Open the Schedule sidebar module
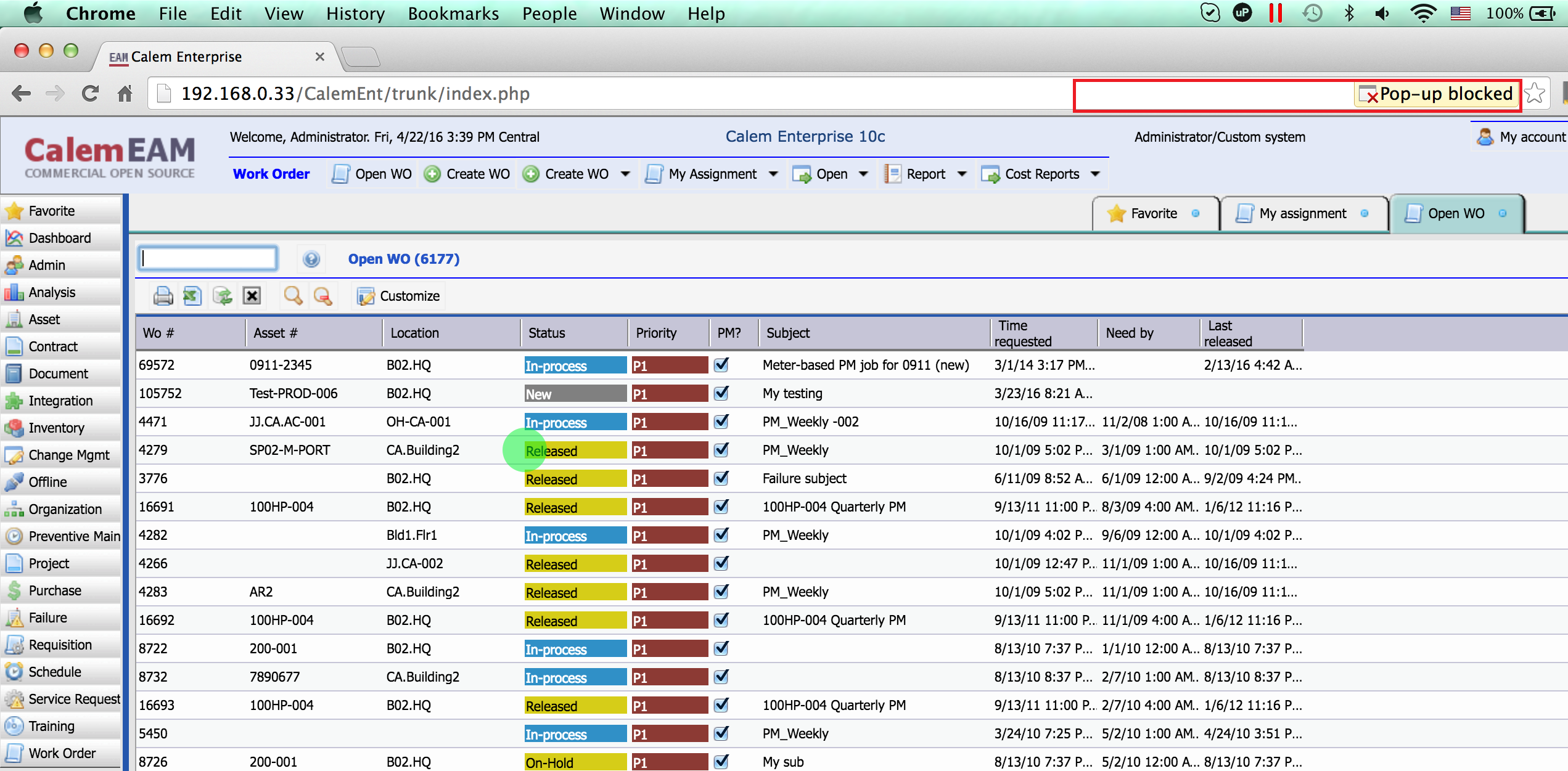Image resolution: width=1568 pixels, height=771 pixels. [x=61, y=672]
